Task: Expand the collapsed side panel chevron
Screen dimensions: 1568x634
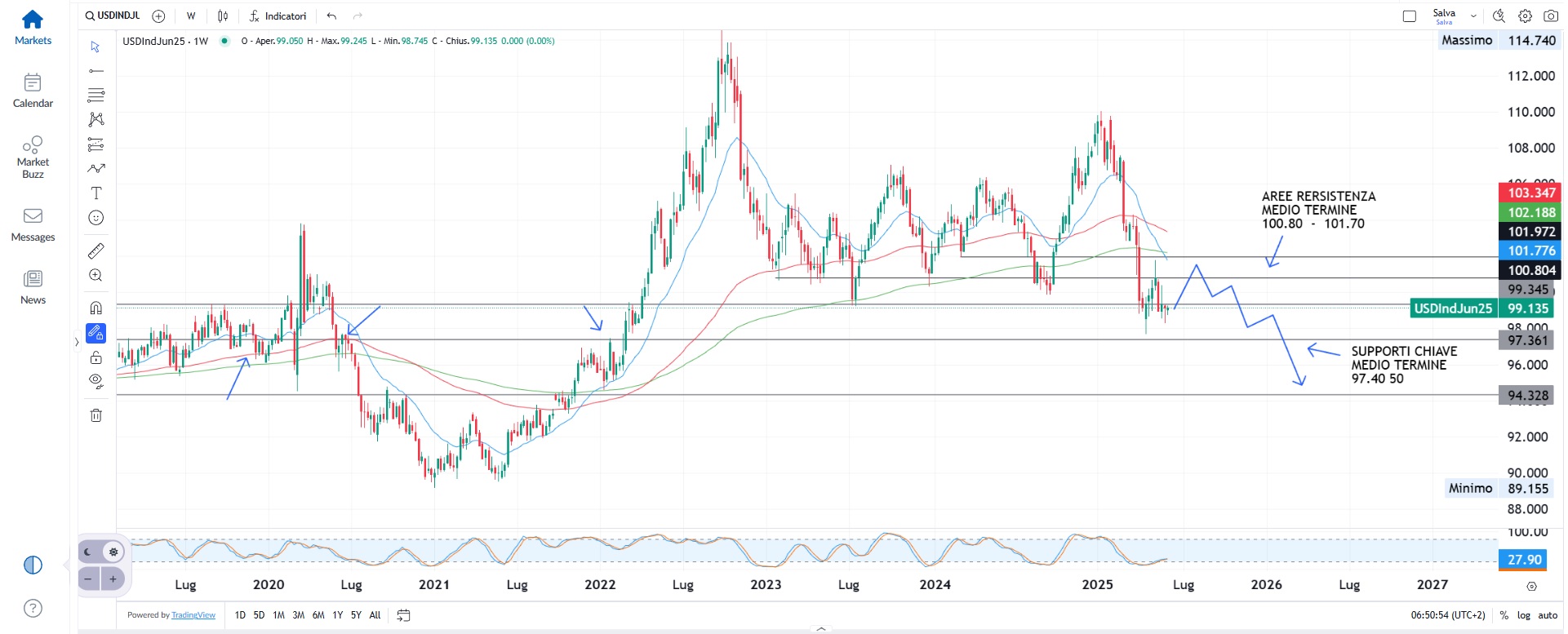Action: click(x=77, y=342)
